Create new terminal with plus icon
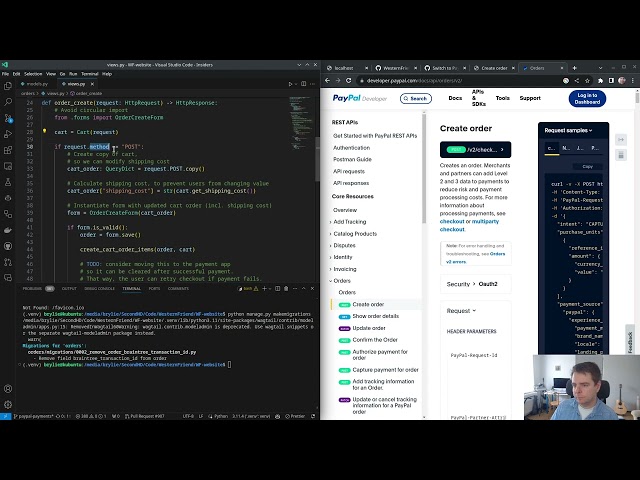Viewport: 640px width, 480px height. pos(264,289)
